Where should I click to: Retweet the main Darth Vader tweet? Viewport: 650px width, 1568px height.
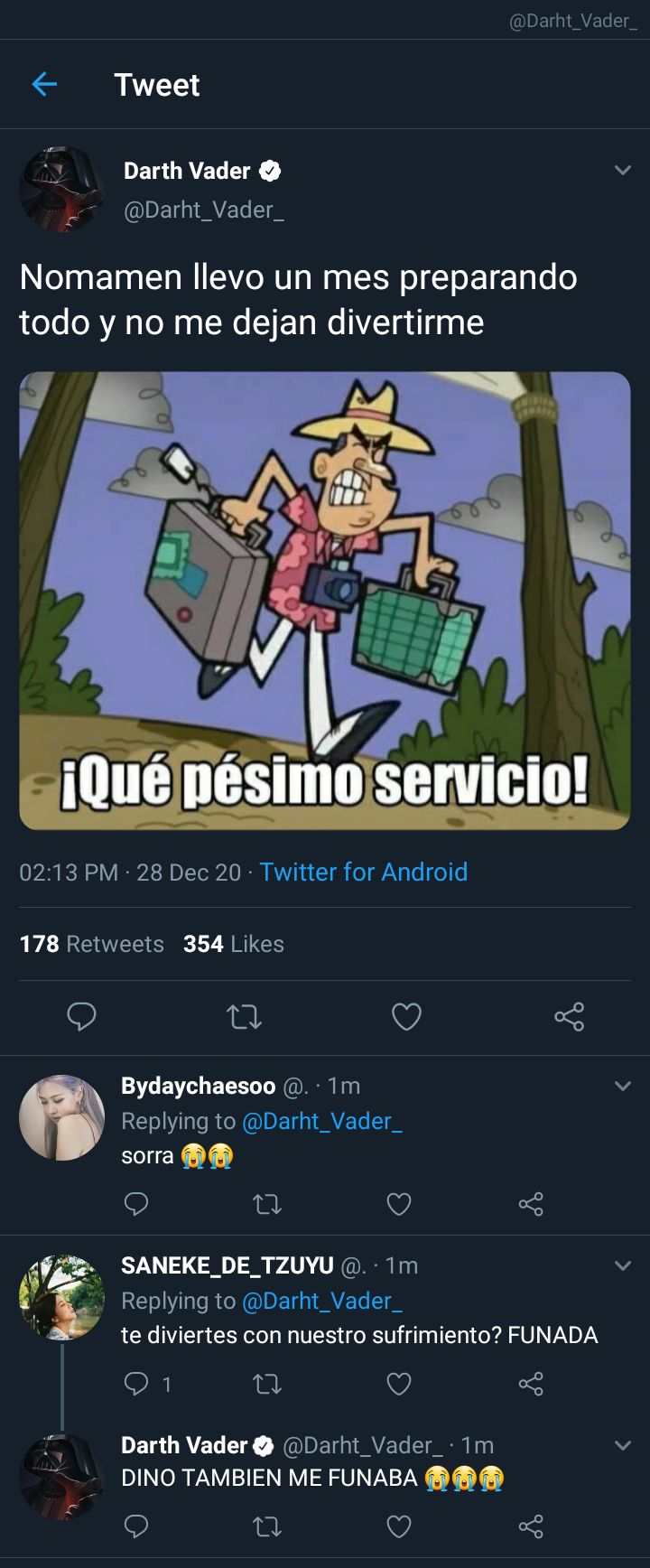click(x=244, y=1018)
